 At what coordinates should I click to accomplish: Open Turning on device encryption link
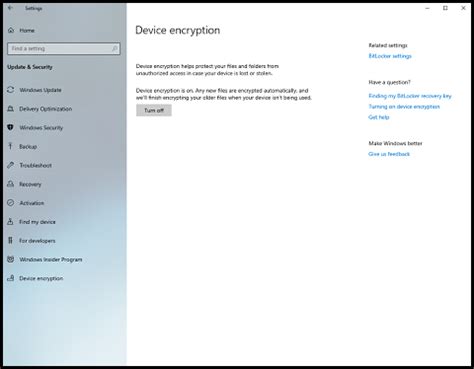404,107
